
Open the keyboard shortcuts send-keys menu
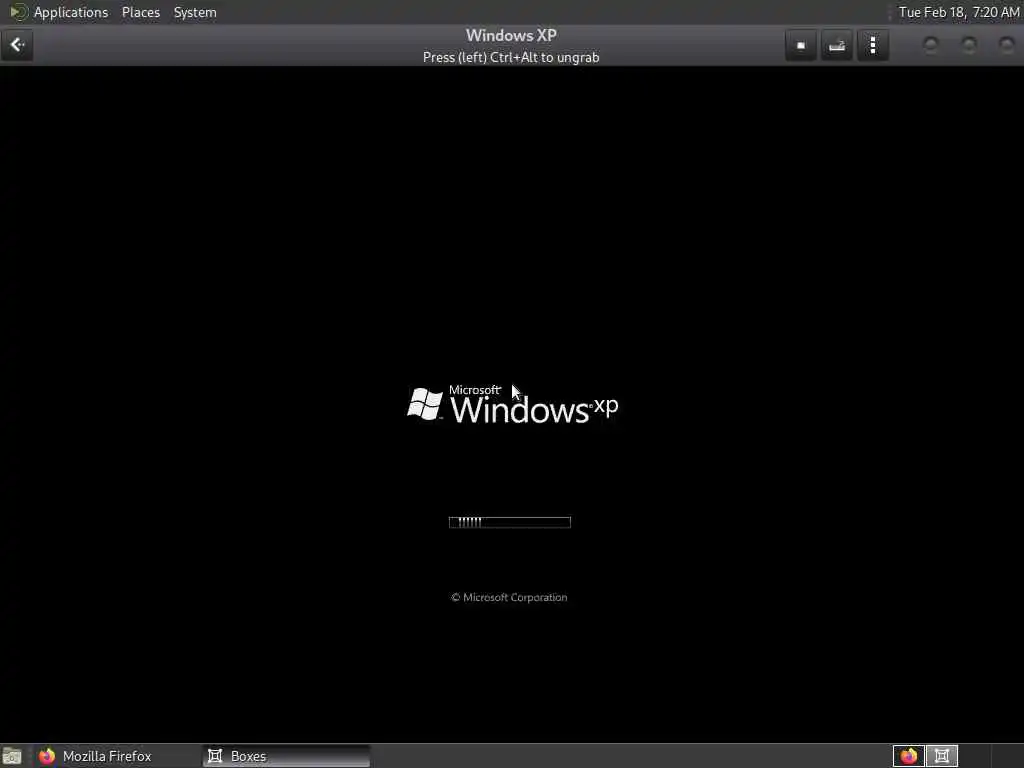coord(837,45)
